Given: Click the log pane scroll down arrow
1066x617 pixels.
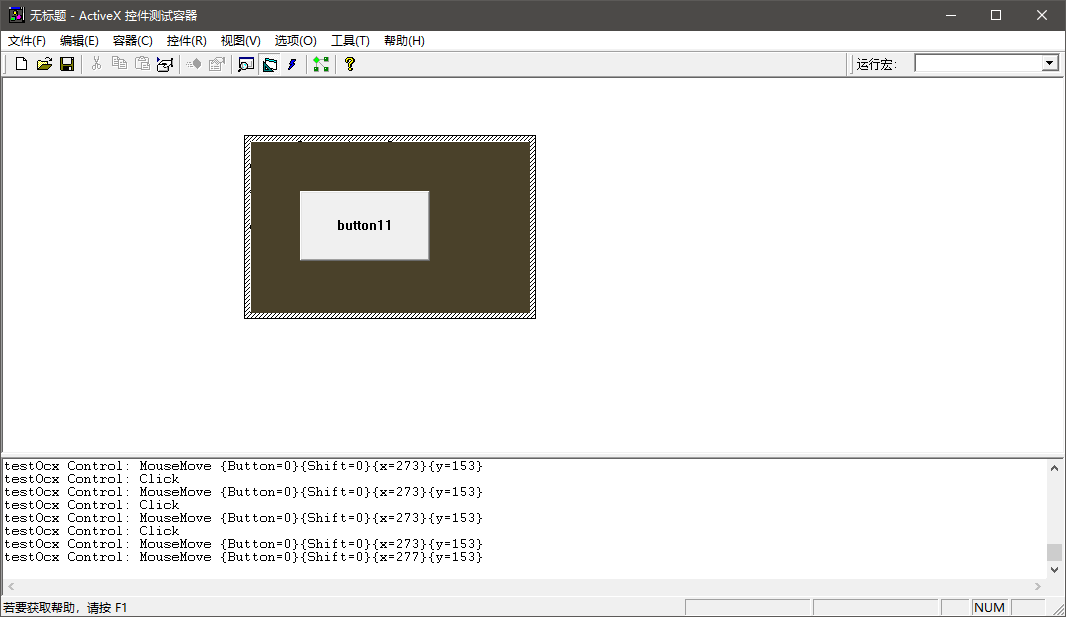Looking at the screenshot, I should [x=1054, y=569].
